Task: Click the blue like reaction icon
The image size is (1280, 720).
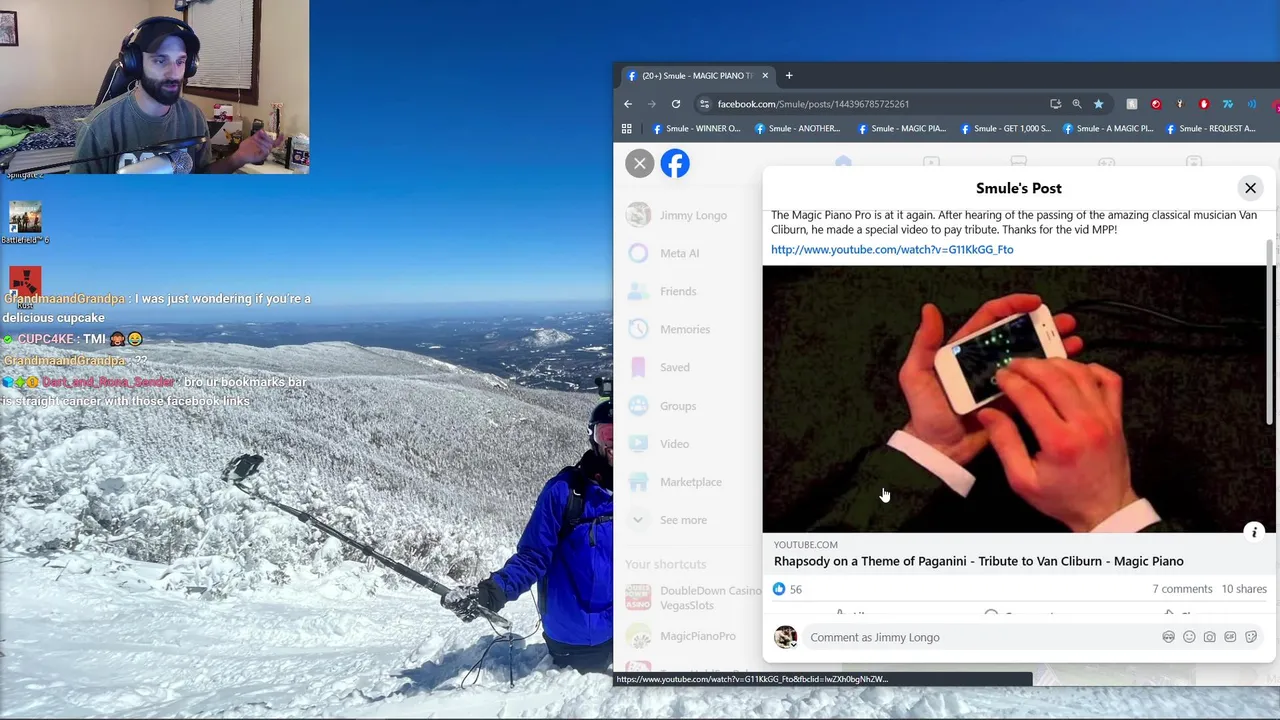Action: (x=779, y=589)
